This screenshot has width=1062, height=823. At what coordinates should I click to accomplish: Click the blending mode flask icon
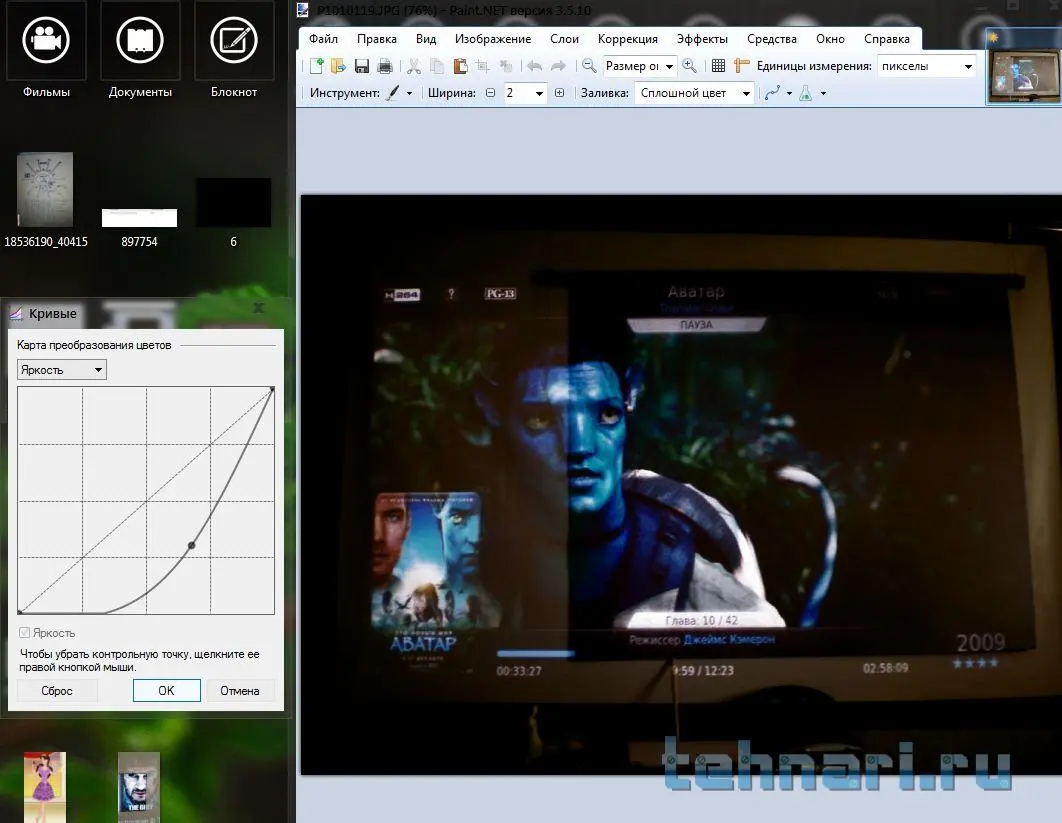pos(805,93)
